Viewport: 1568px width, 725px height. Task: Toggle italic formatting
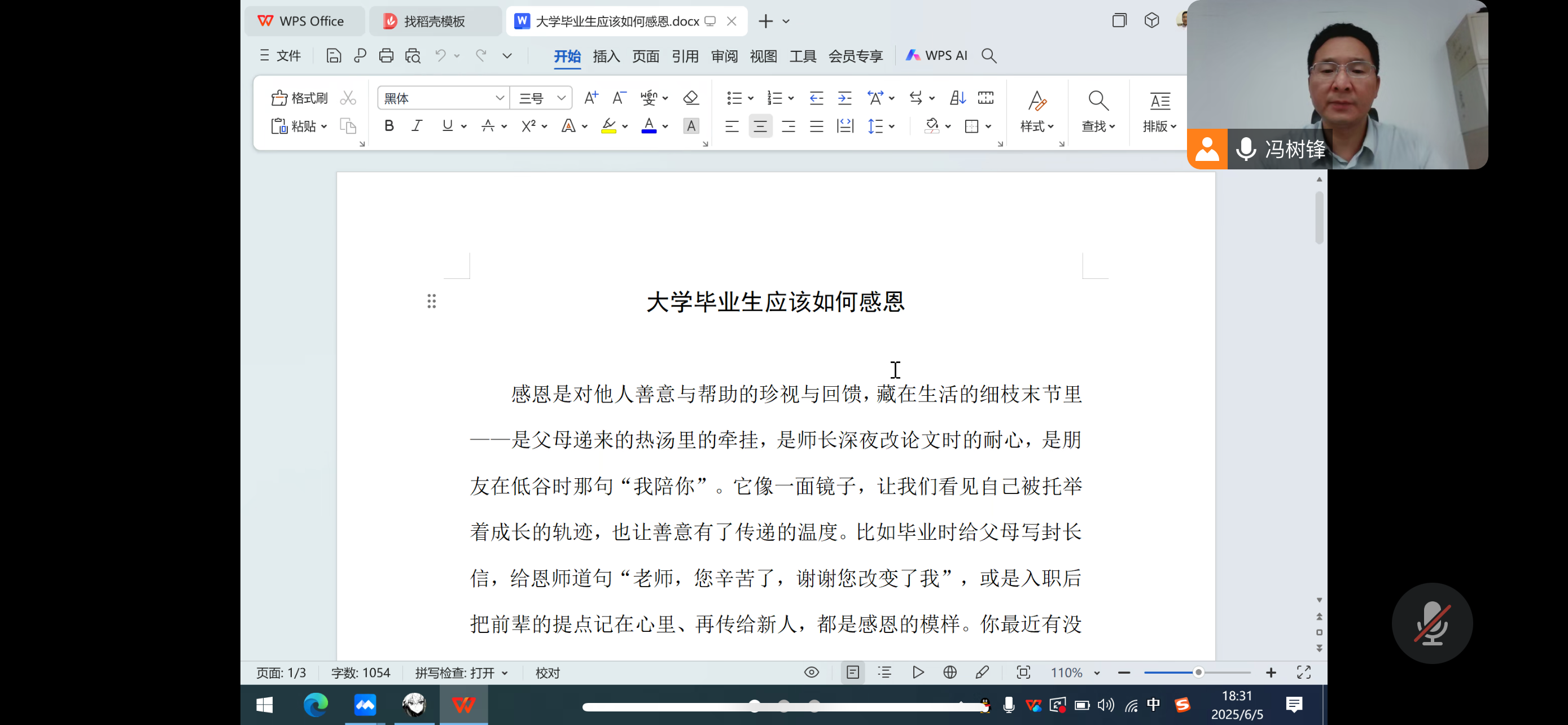[x=417, y=125]
